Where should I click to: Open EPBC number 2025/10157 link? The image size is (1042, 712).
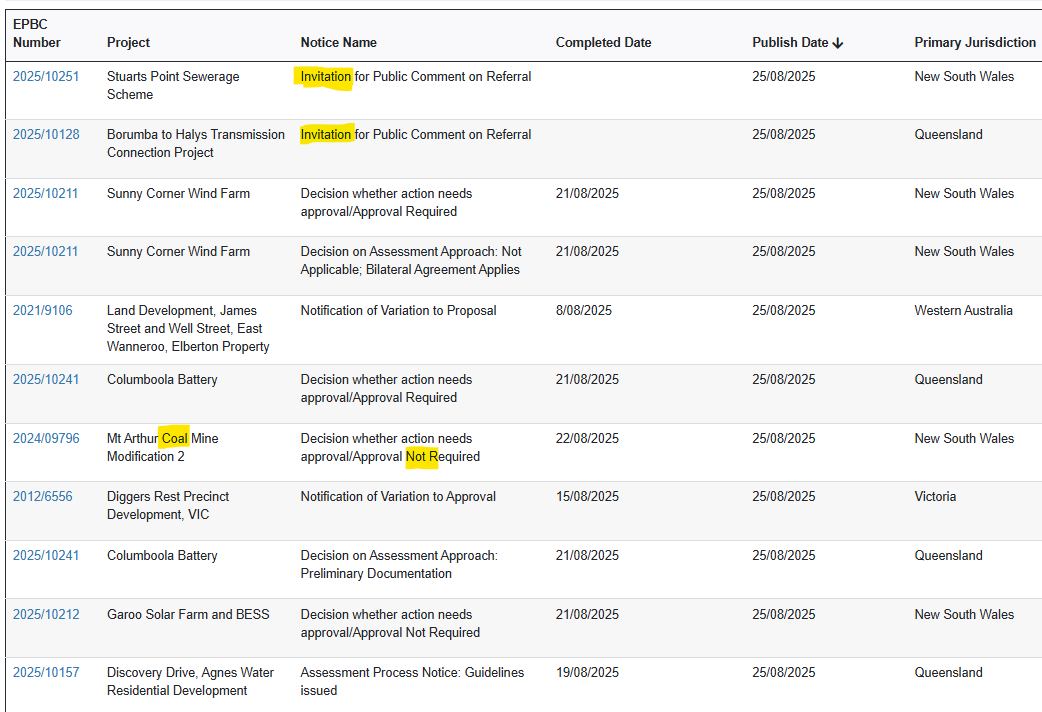pos(46,673)
